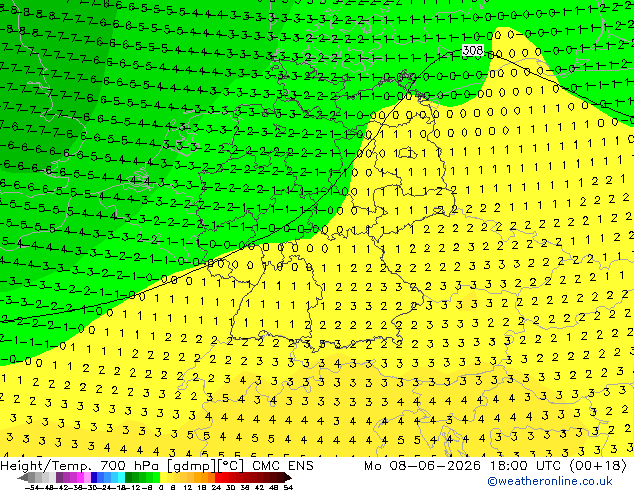The width and height of the screenshot is (634, 490).
Task: Select the Height/Temp. 700 hPa title text
Action: tap(81, 466)
